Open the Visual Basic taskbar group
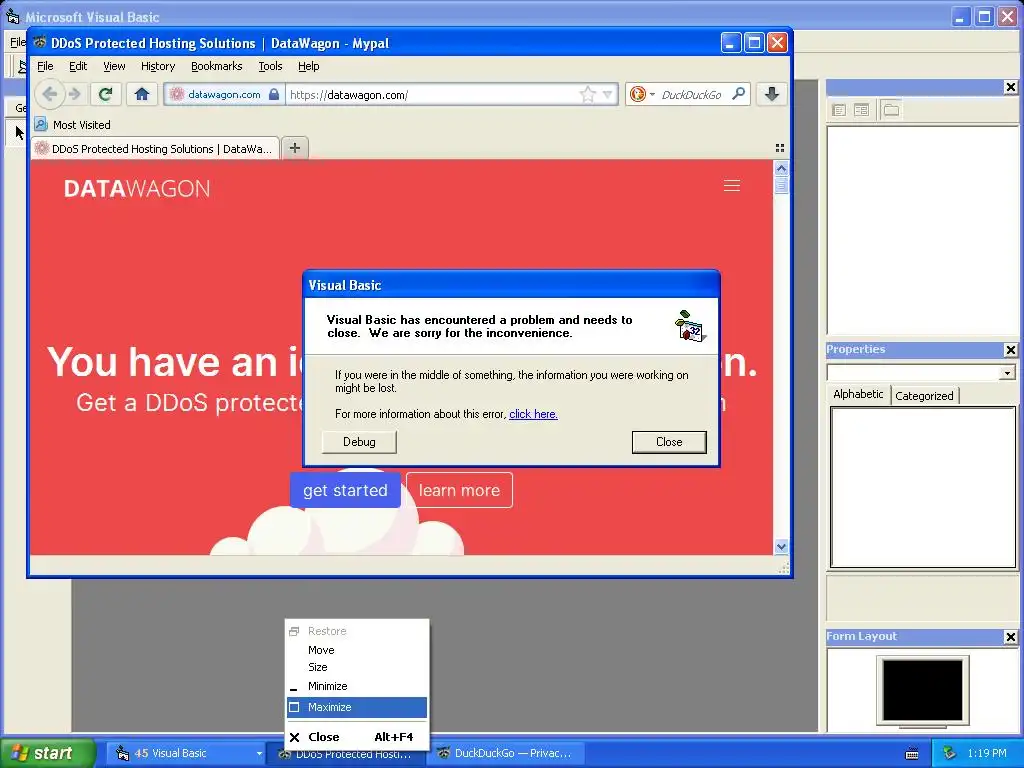The image size is (1024, 768). pyautogui.click(x=186, y=753)
